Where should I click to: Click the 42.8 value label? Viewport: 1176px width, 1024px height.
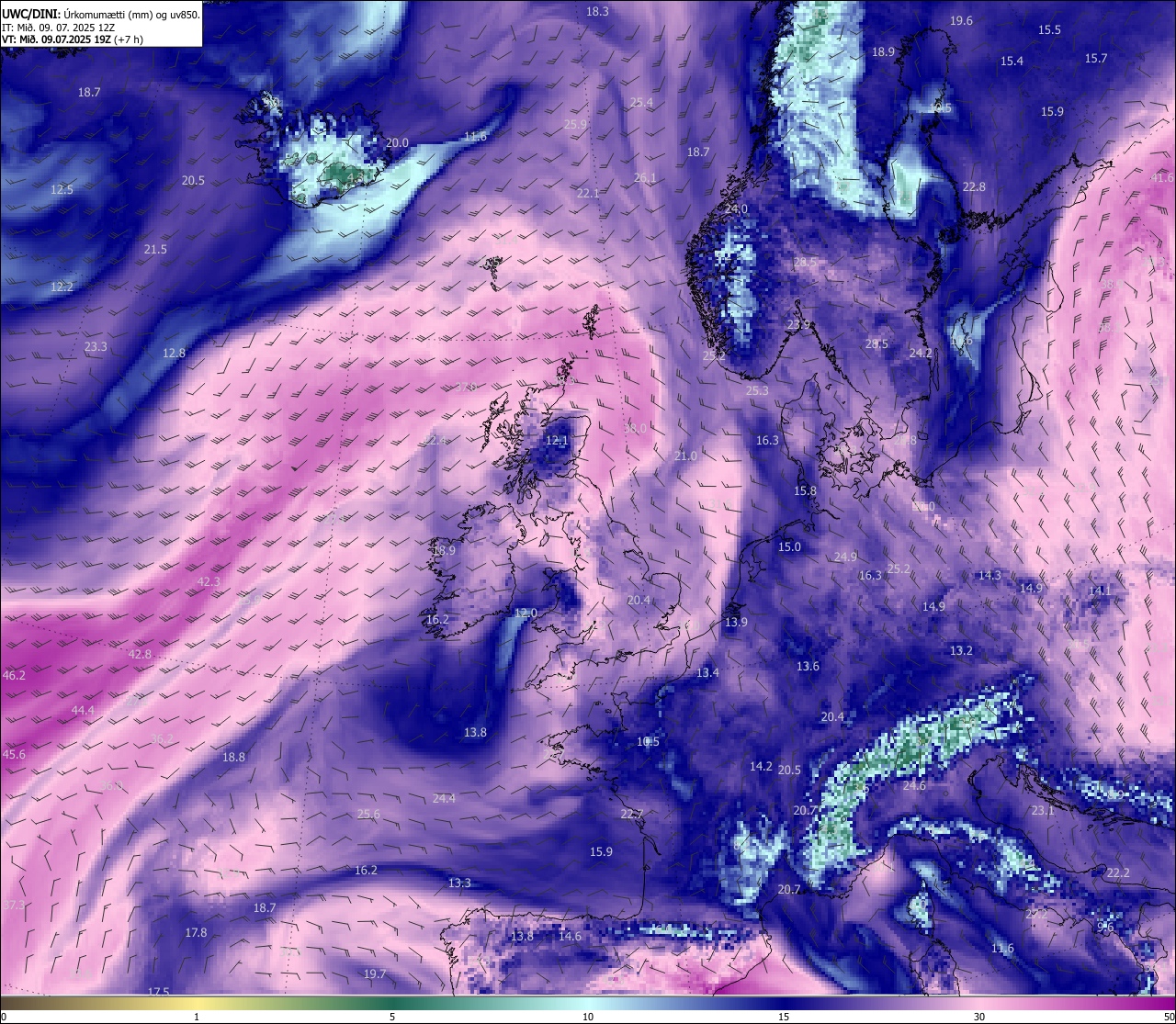click(x=140, y=654)
